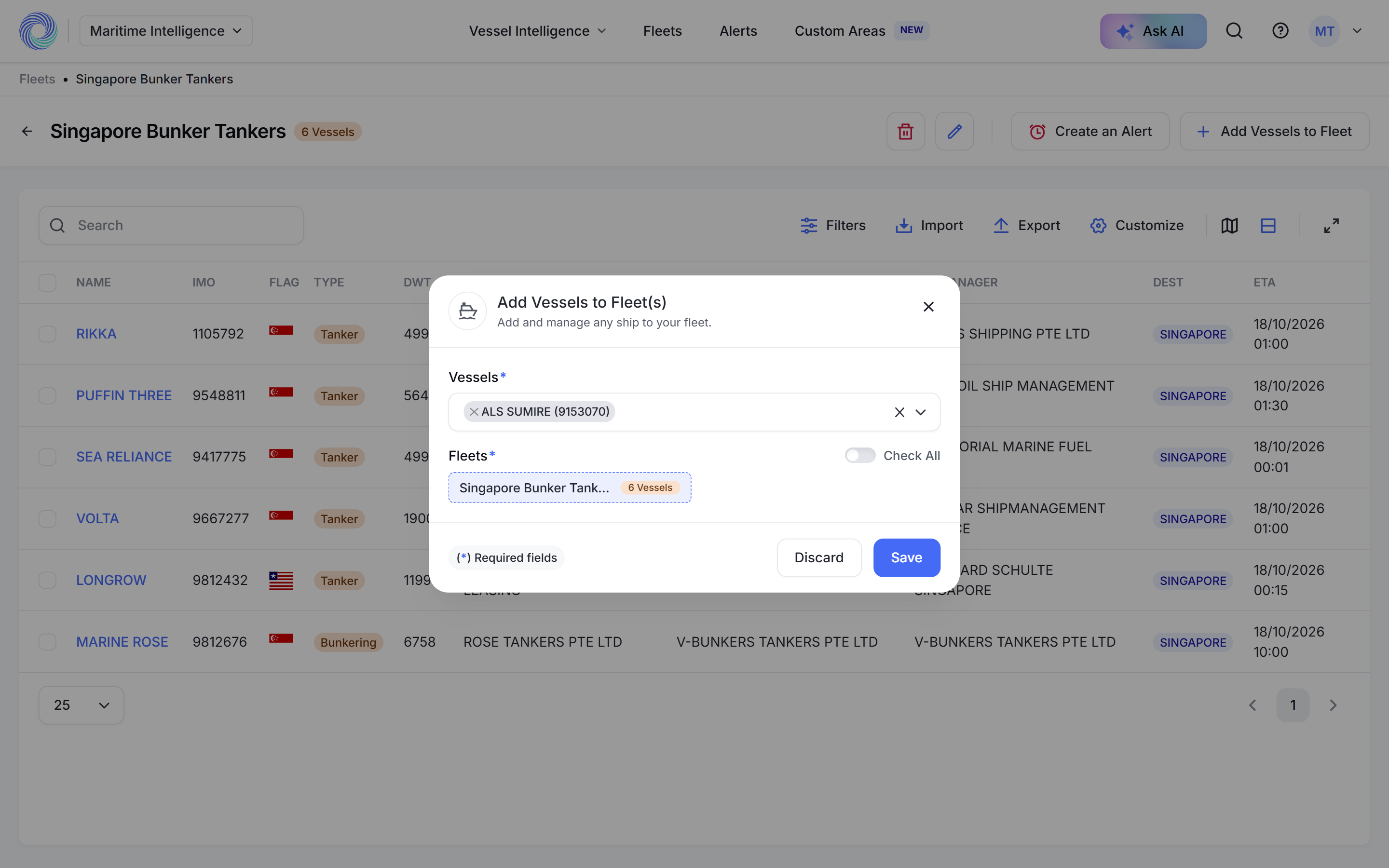The height and width of the screenshot is (868, 1389).
Task: Click the MT user avatar
Action: 1324,31
